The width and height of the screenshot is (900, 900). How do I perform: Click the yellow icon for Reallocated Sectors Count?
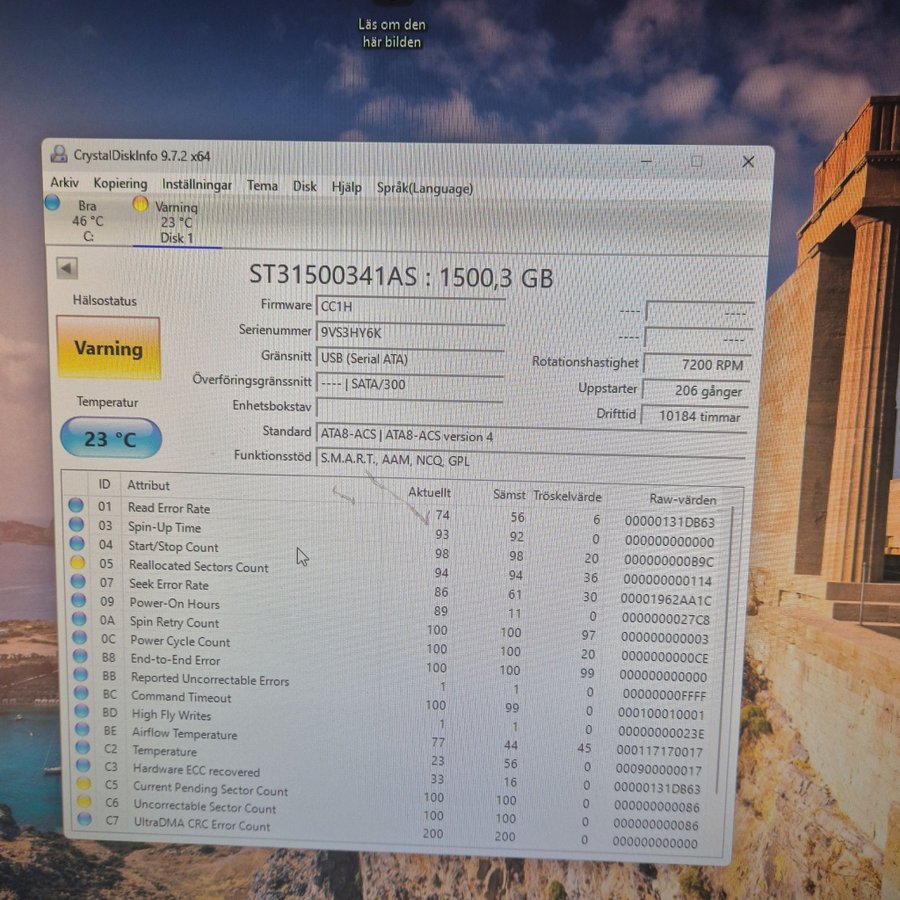pos(77,562)
